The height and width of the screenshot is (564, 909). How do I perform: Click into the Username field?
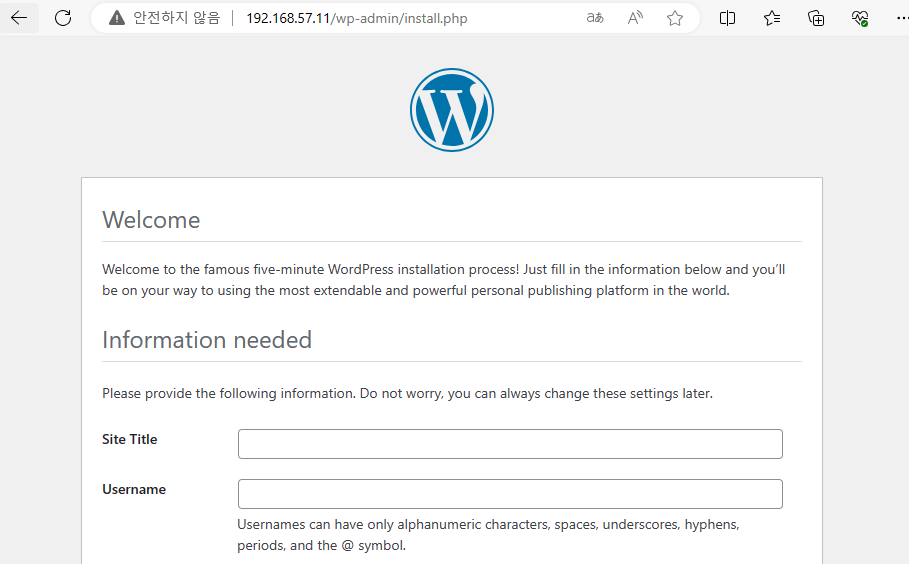pos(510,494)
